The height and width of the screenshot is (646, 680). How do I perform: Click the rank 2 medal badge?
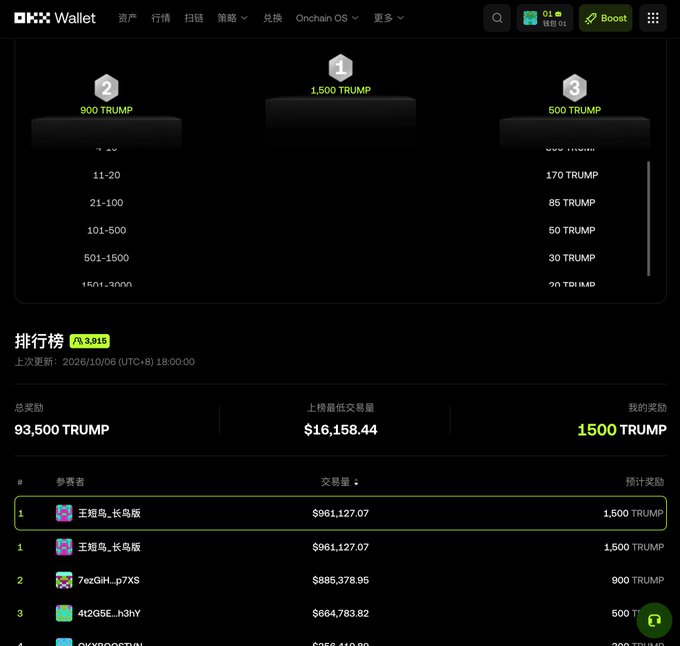[x=106, y=88]
